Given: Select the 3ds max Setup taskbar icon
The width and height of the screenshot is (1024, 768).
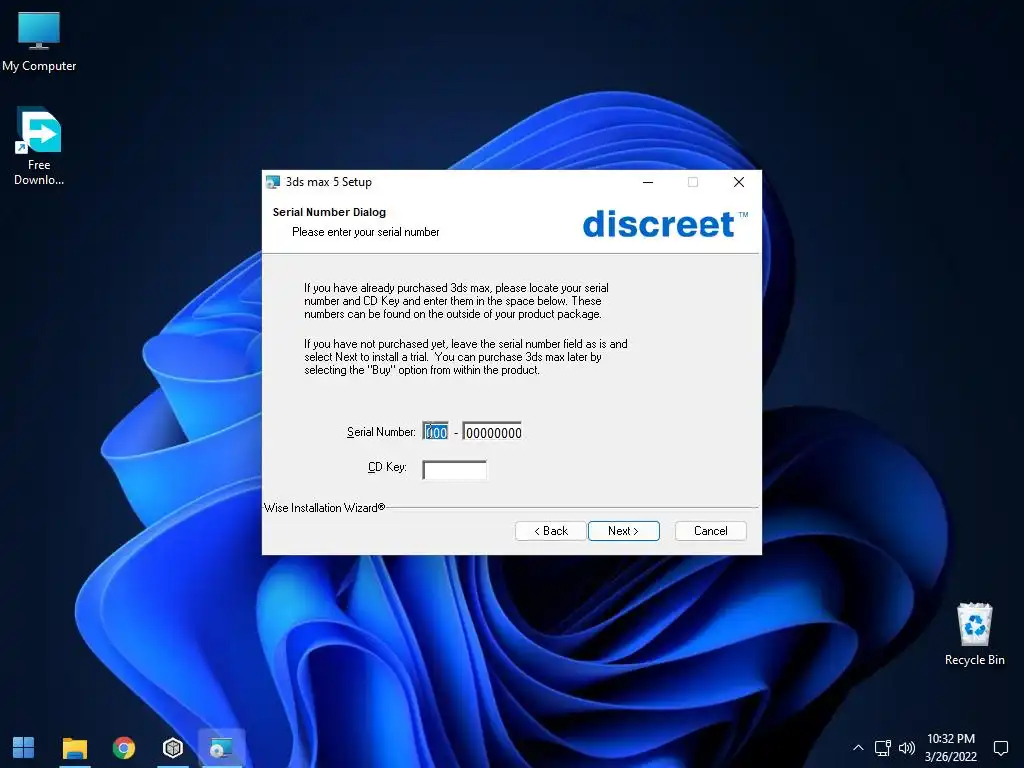Looking at the screenshot, I should click(221, 748).
